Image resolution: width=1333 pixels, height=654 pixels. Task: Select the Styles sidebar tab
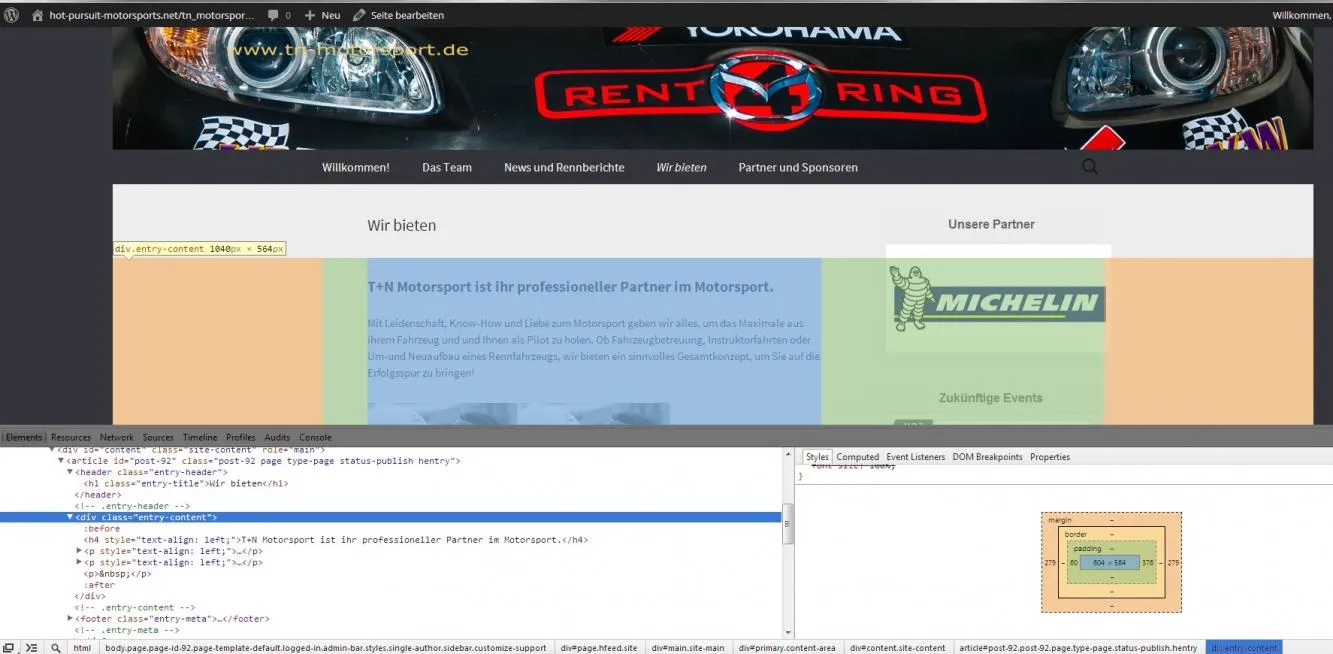pos(817,457)
